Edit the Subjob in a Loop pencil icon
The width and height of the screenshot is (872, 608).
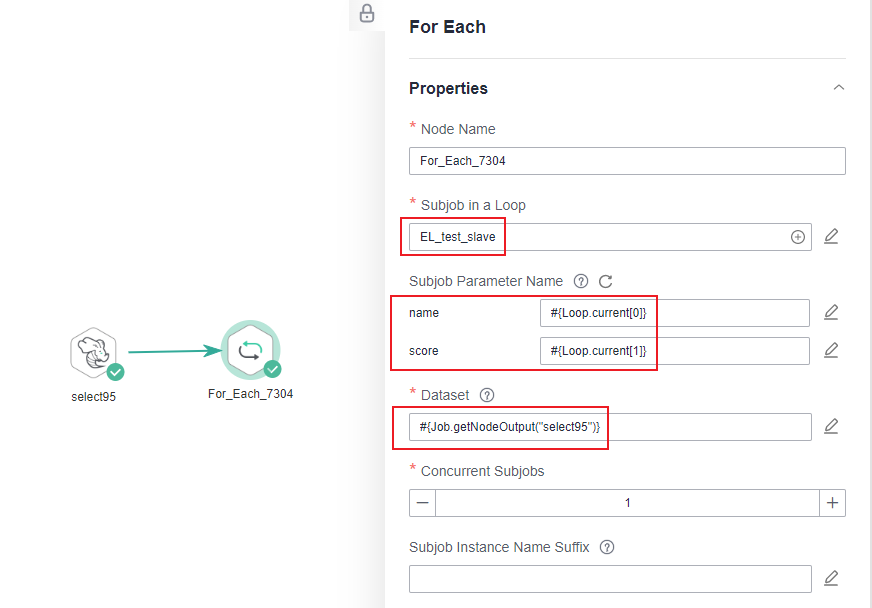coord(831,236)
